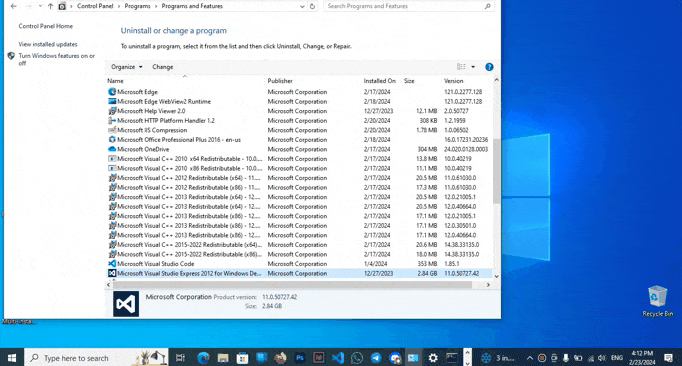Click the change view icon in toolbar
Viewport: 682px width, 366px height.
461,67
